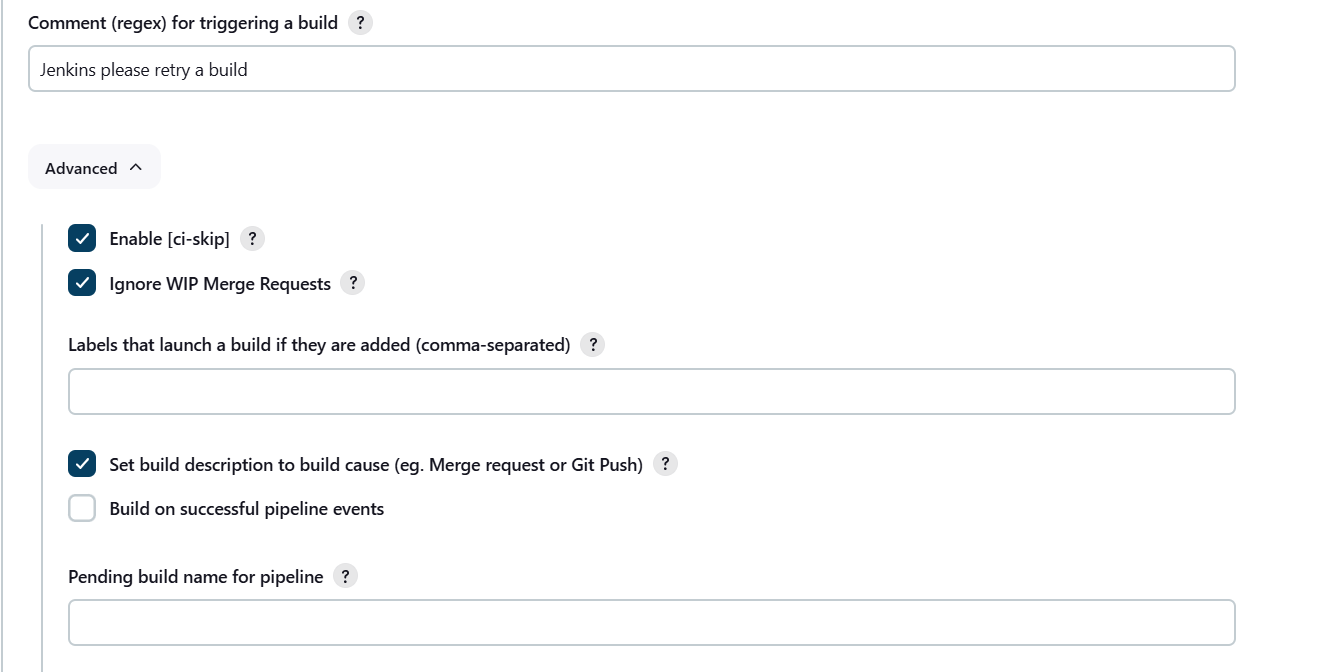The height and width of the screenshot is (672, 1333).
Task: Show help for Enable [ci-skip] option
Action: coord(252,239)
